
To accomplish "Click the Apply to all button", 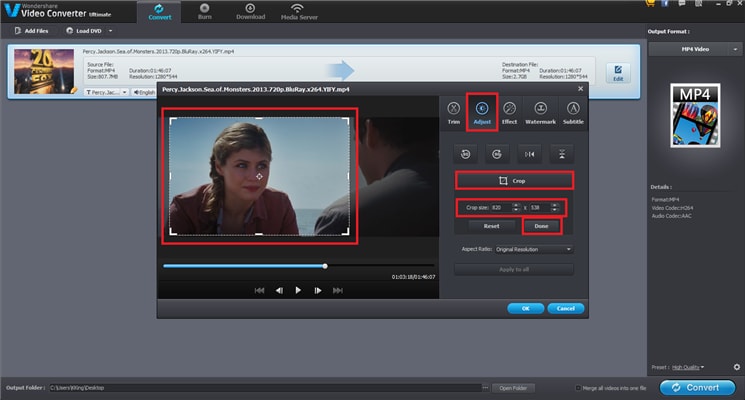I will click(514, 269).
